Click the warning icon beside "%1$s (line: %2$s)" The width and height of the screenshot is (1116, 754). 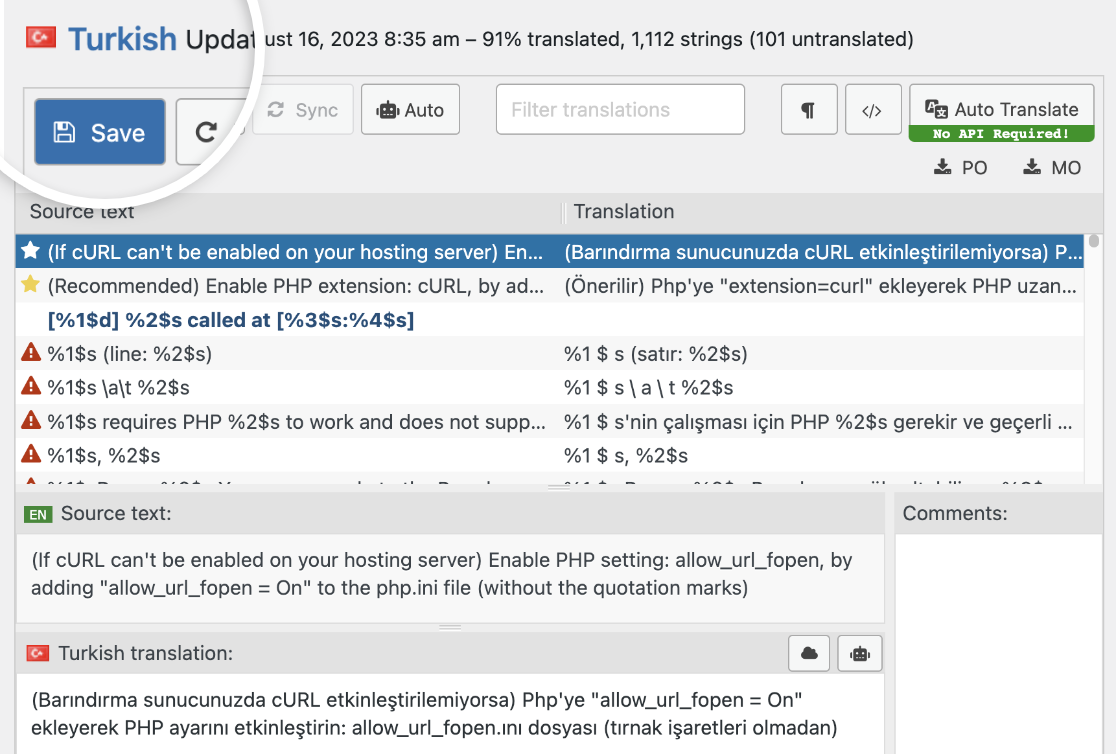[31, 352]
